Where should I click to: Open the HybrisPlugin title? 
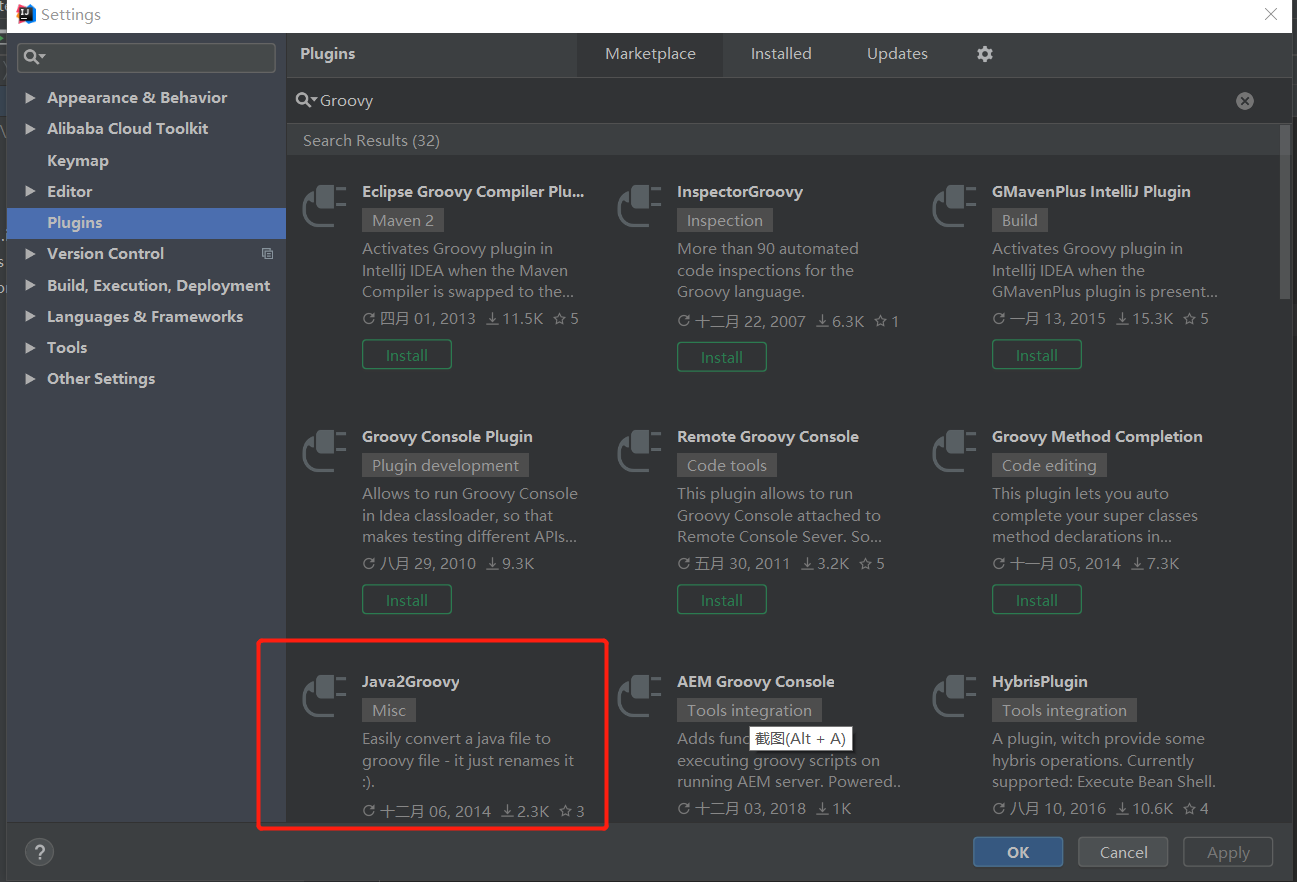point(1040,682)
